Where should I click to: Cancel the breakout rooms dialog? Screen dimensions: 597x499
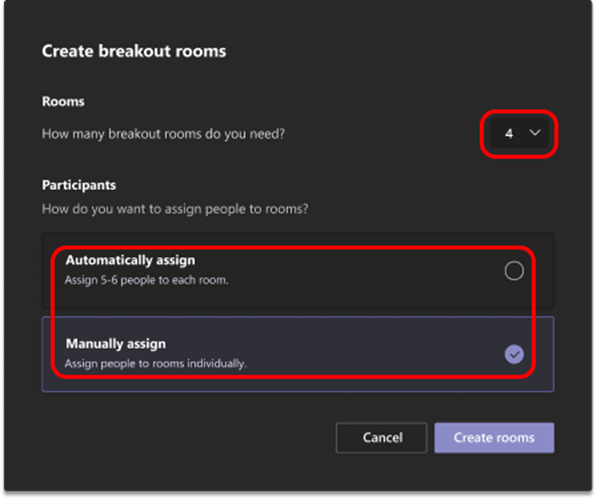[382, 438]
